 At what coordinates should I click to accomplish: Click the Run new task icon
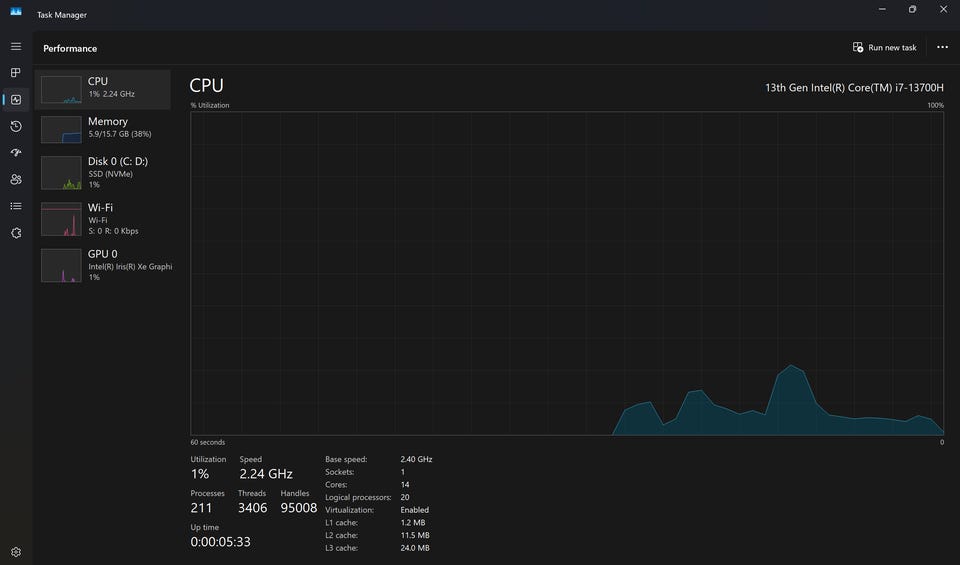click(x=858, y=47)
